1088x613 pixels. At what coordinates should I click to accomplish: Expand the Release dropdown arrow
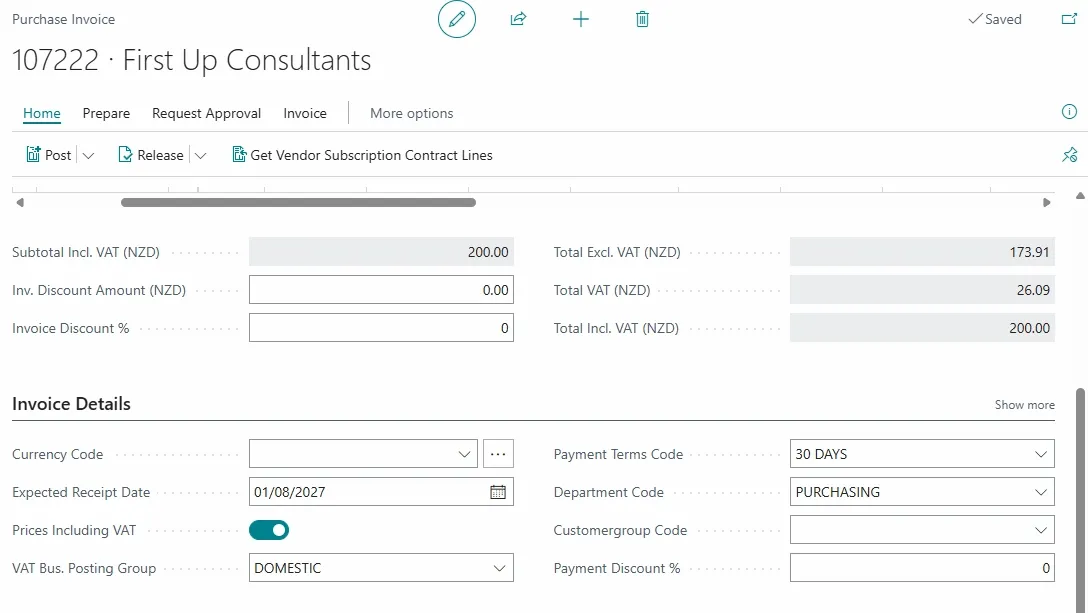(x=201, y=156)
